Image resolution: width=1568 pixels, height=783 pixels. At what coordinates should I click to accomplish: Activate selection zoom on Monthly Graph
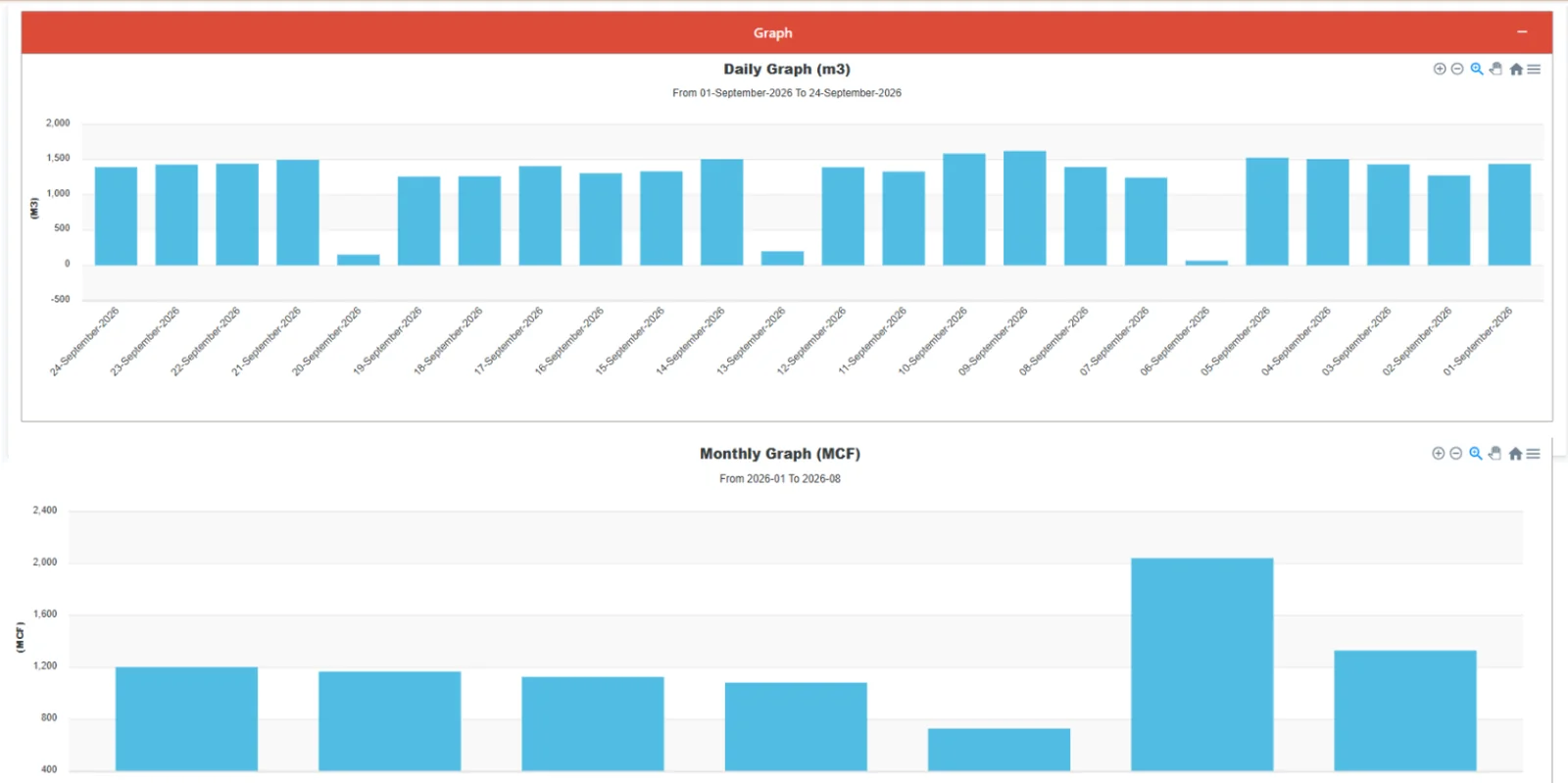pyautogui.click(x=1476, y=453)
